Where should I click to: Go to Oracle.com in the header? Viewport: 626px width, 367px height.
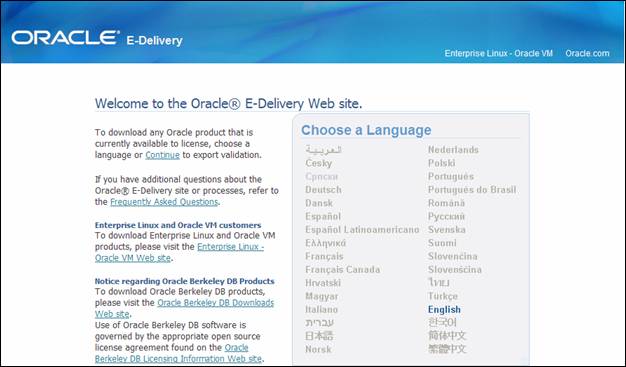tap(587, 54)
